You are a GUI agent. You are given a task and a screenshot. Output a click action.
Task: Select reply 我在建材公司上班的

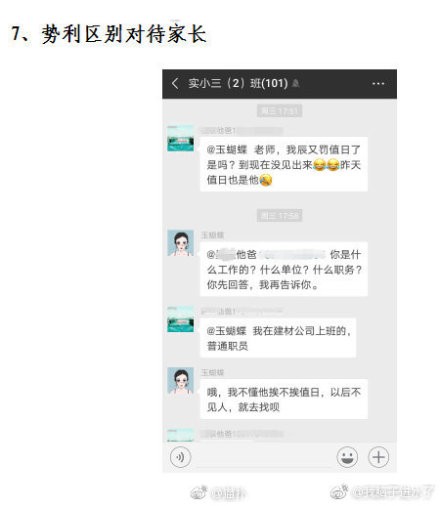[278, 338]
